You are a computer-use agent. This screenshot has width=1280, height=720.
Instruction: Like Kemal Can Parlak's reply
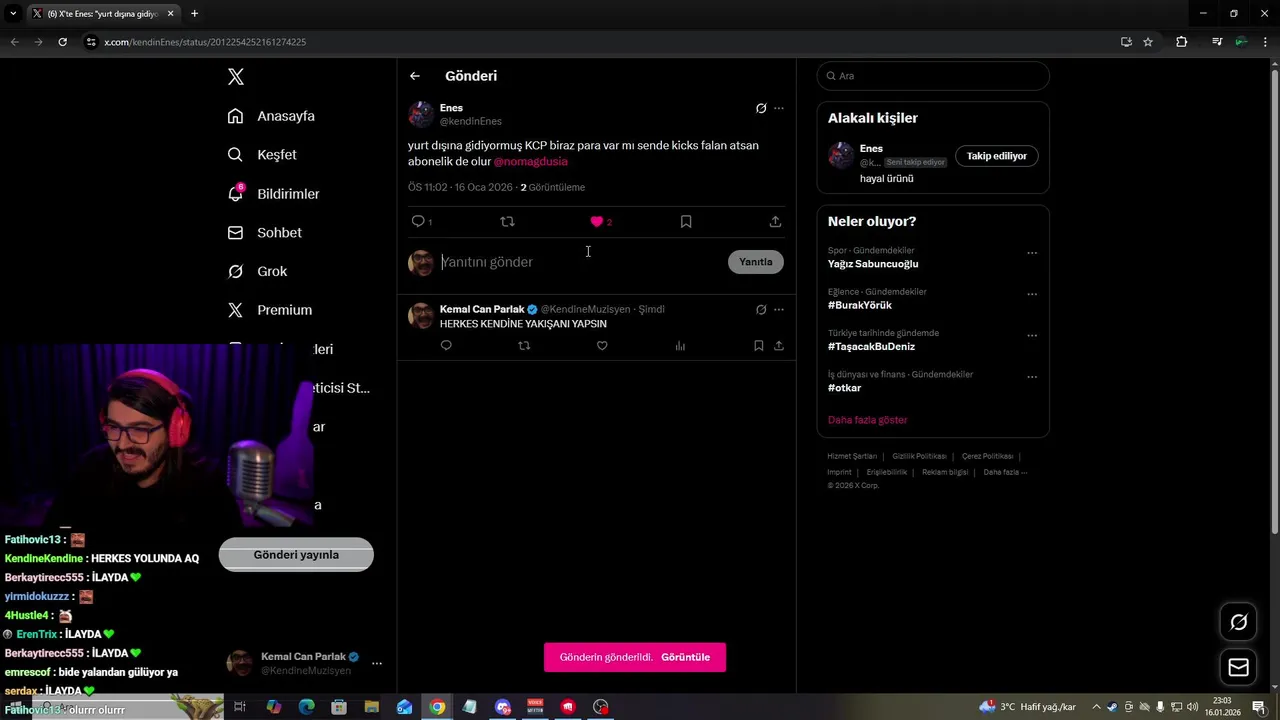(x=602, y=346)
